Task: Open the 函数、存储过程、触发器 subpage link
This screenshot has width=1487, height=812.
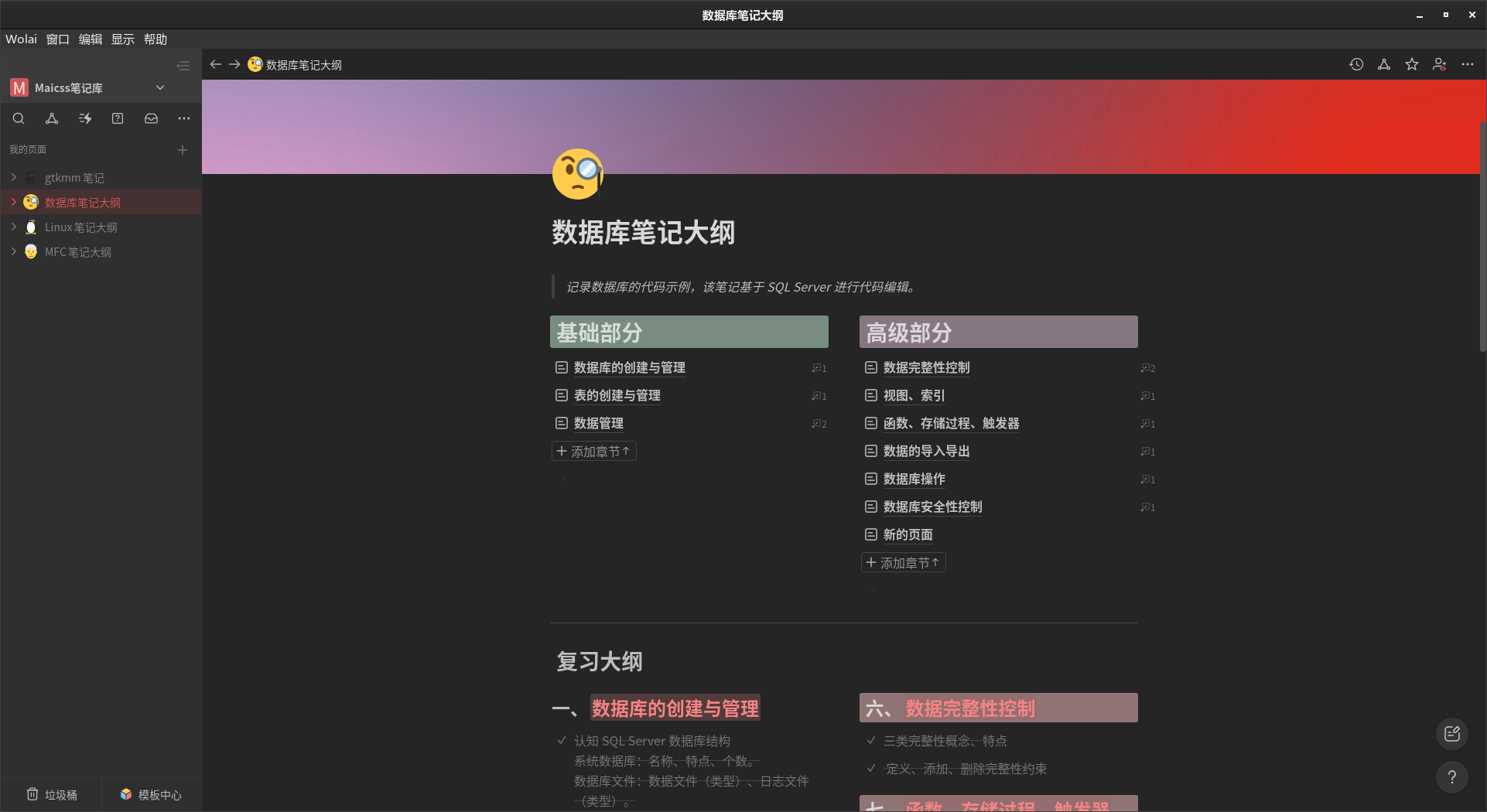Action: pyautogui.click(x=952, y=424)
